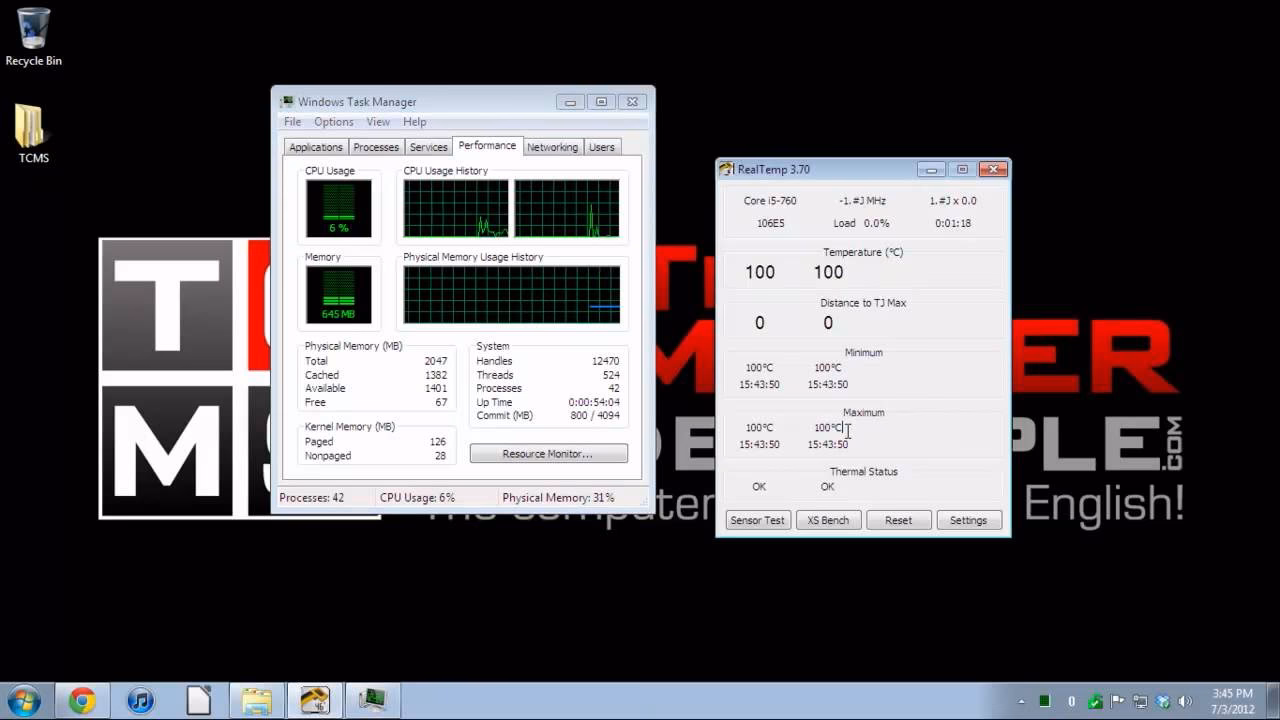Click the Task Manager taskbar button
The width and height of the screenshot is (1280, 720).
tap(373, 700)
